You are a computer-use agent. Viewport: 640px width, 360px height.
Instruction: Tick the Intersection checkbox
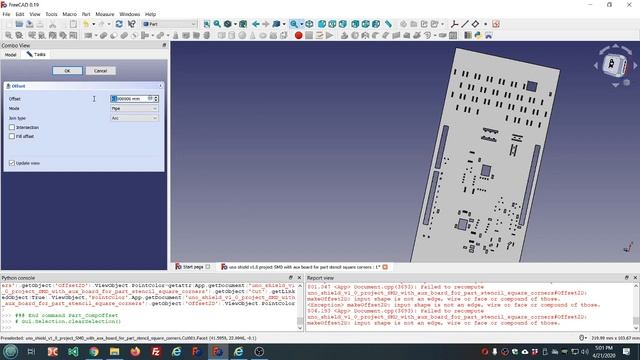pyautogui.click(x=12, y=127)
